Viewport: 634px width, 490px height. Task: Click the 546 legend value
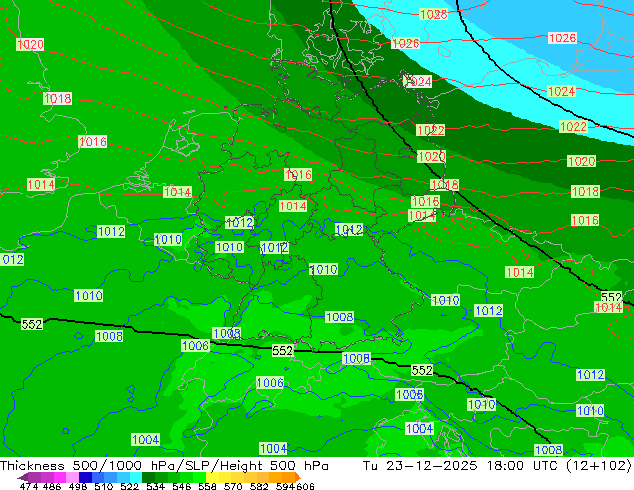(181, 486)
